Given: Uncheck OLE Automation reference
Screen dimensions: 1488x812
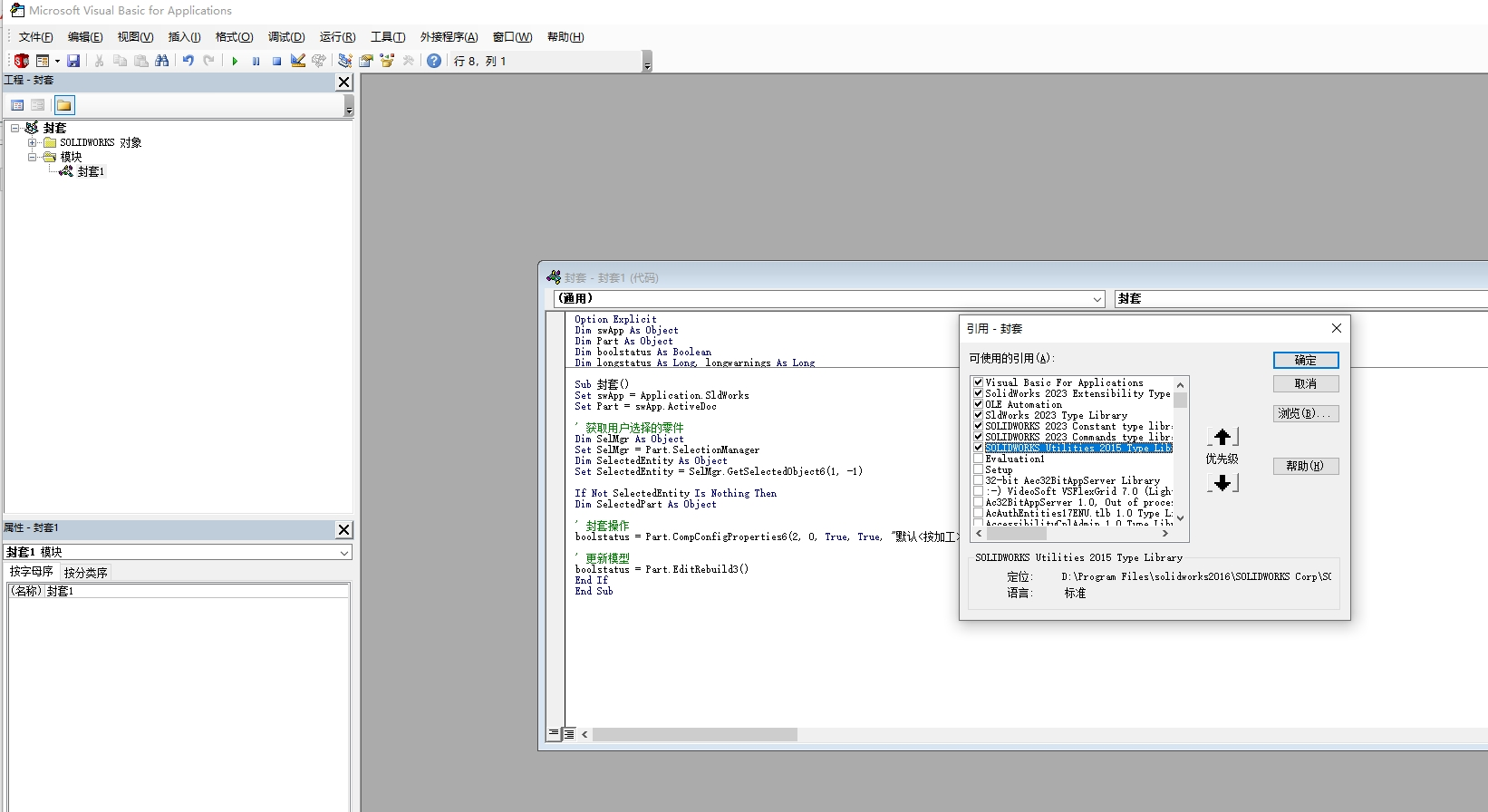Looking at the screenshot, I should pyautogui.click(x=978, y=404).
